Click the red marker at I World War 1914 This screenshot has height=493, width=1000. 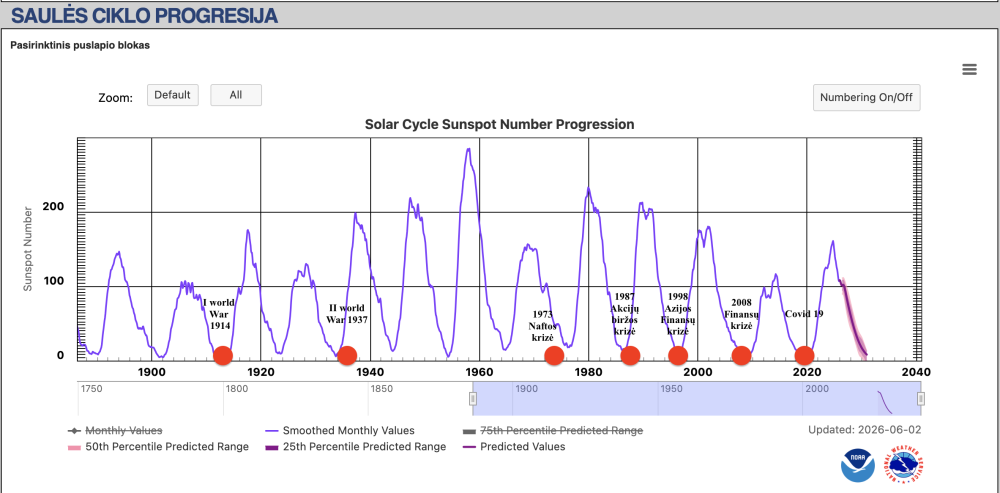[223, 355]
